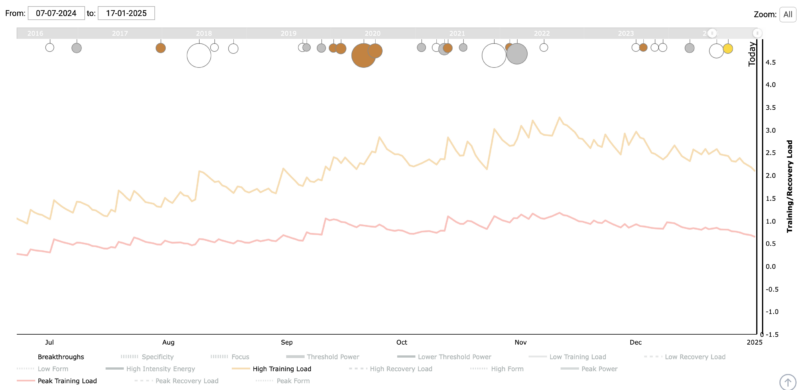Screen dimensions: 800x390
Task: Show the Peak Form series
Action: [282, 381]
